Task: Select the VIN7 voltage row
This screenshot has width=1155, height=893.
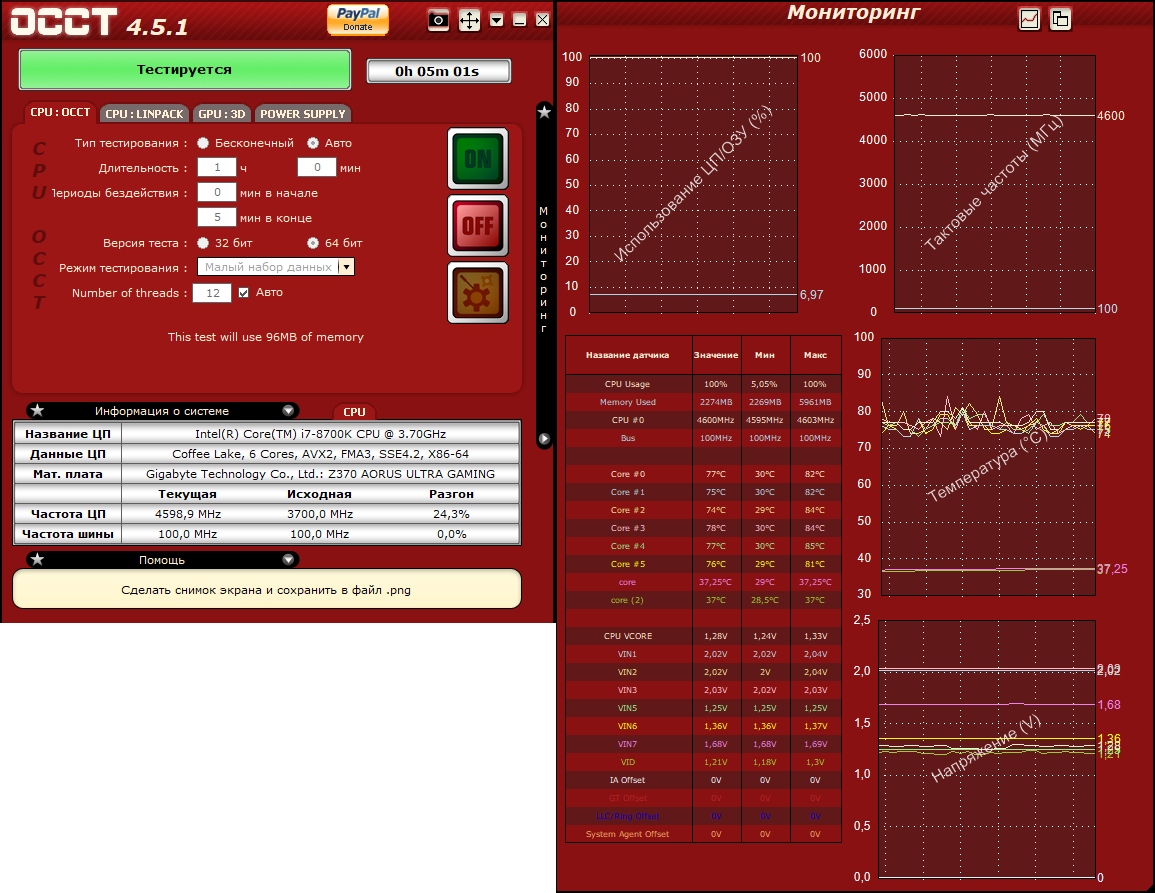Action: (x=703, y=744)
